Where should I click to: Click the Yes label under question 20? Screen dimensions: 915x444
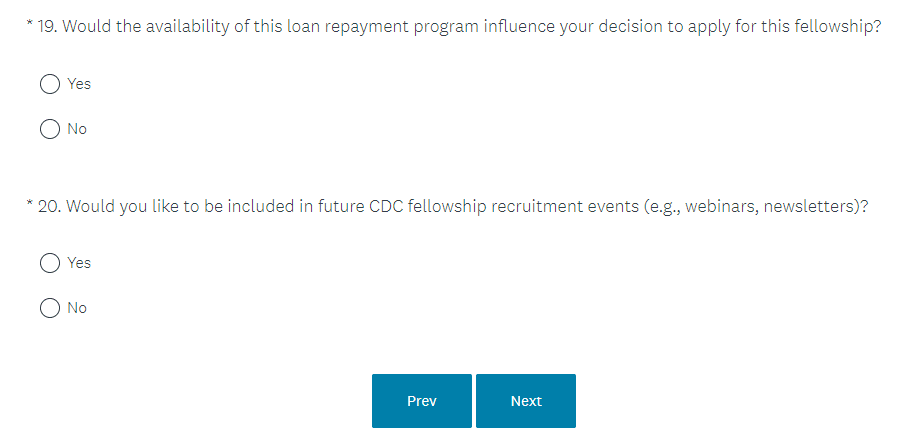(x=79, y=263)
